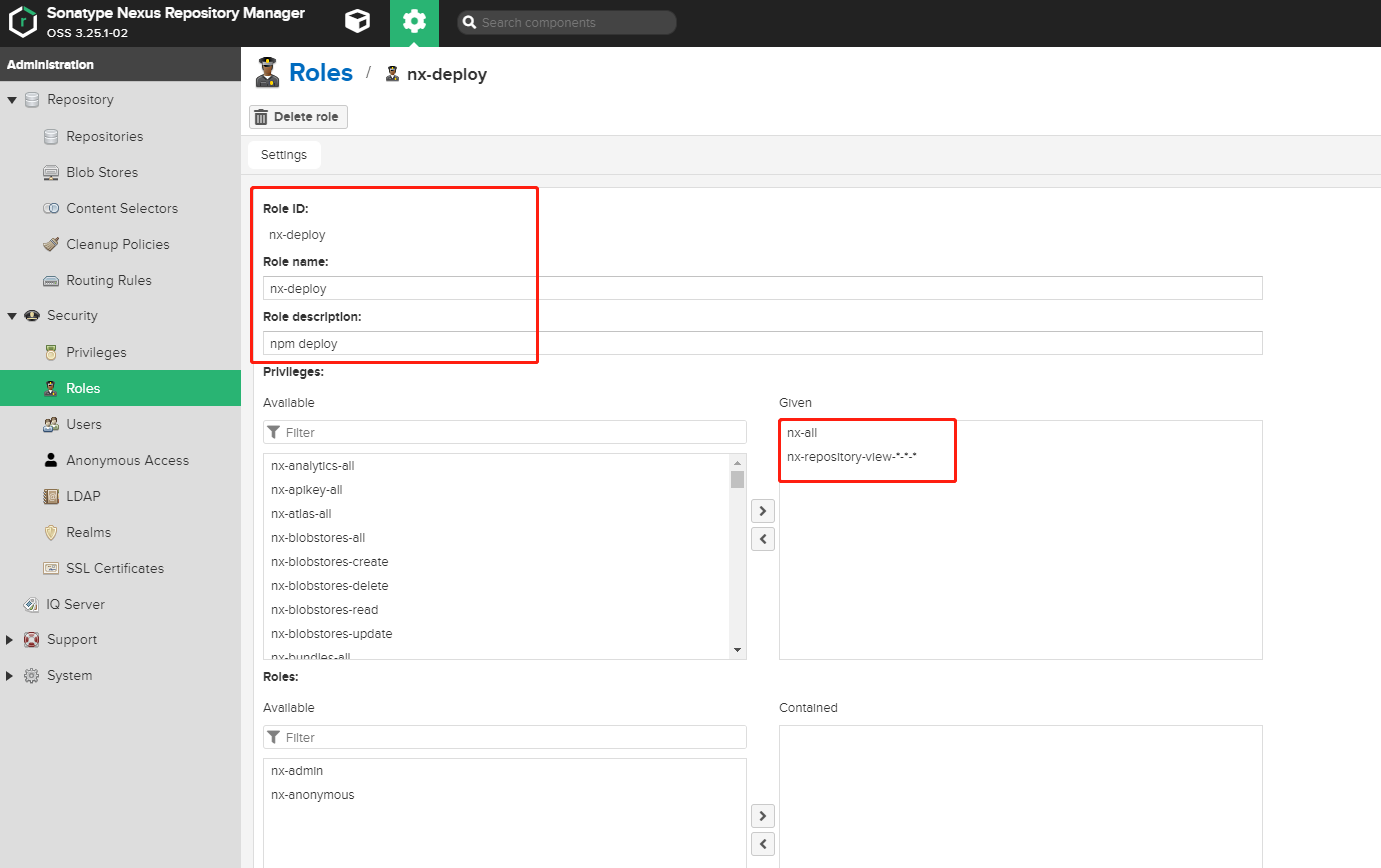Click the Delete role button

[298, 117]
